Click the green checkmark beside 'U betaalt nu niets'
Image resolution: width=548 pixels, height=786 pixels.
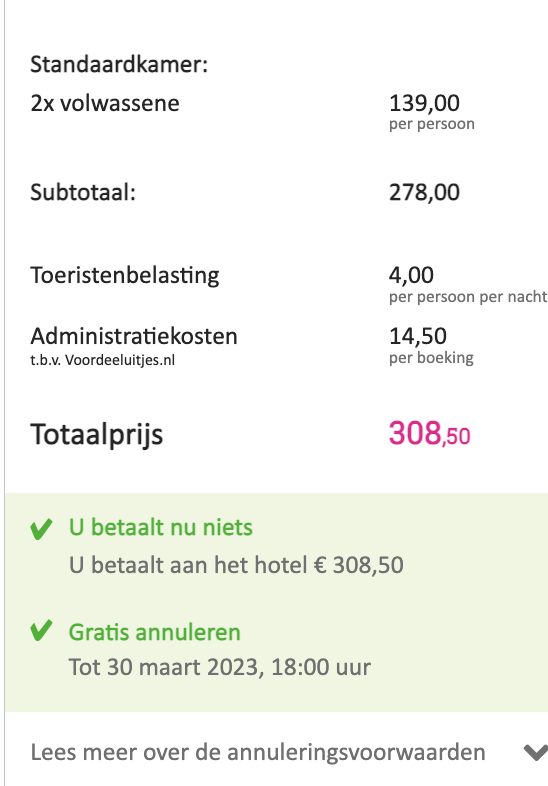pyautogui.click(x=41, y=529)
